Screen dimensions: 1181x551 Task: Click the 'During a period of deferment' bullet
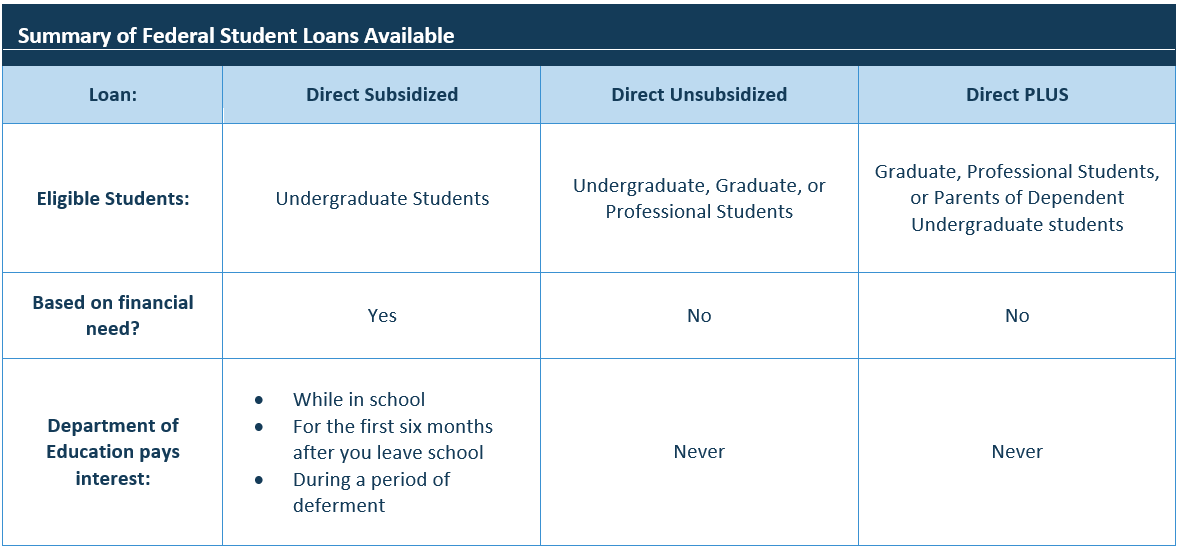tap(371, 480)
